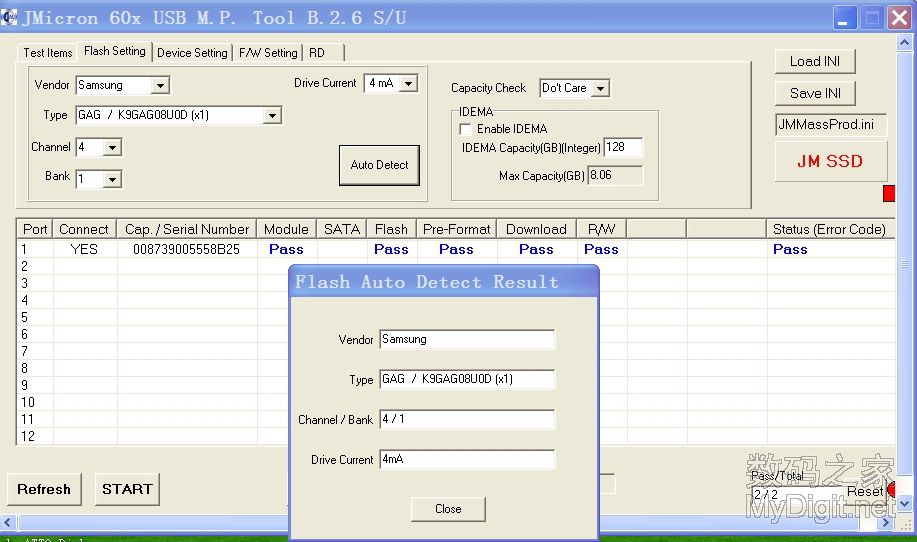Click the Load INI button
The width and height of the screenshot is (917, 542).
coord(815,61)
